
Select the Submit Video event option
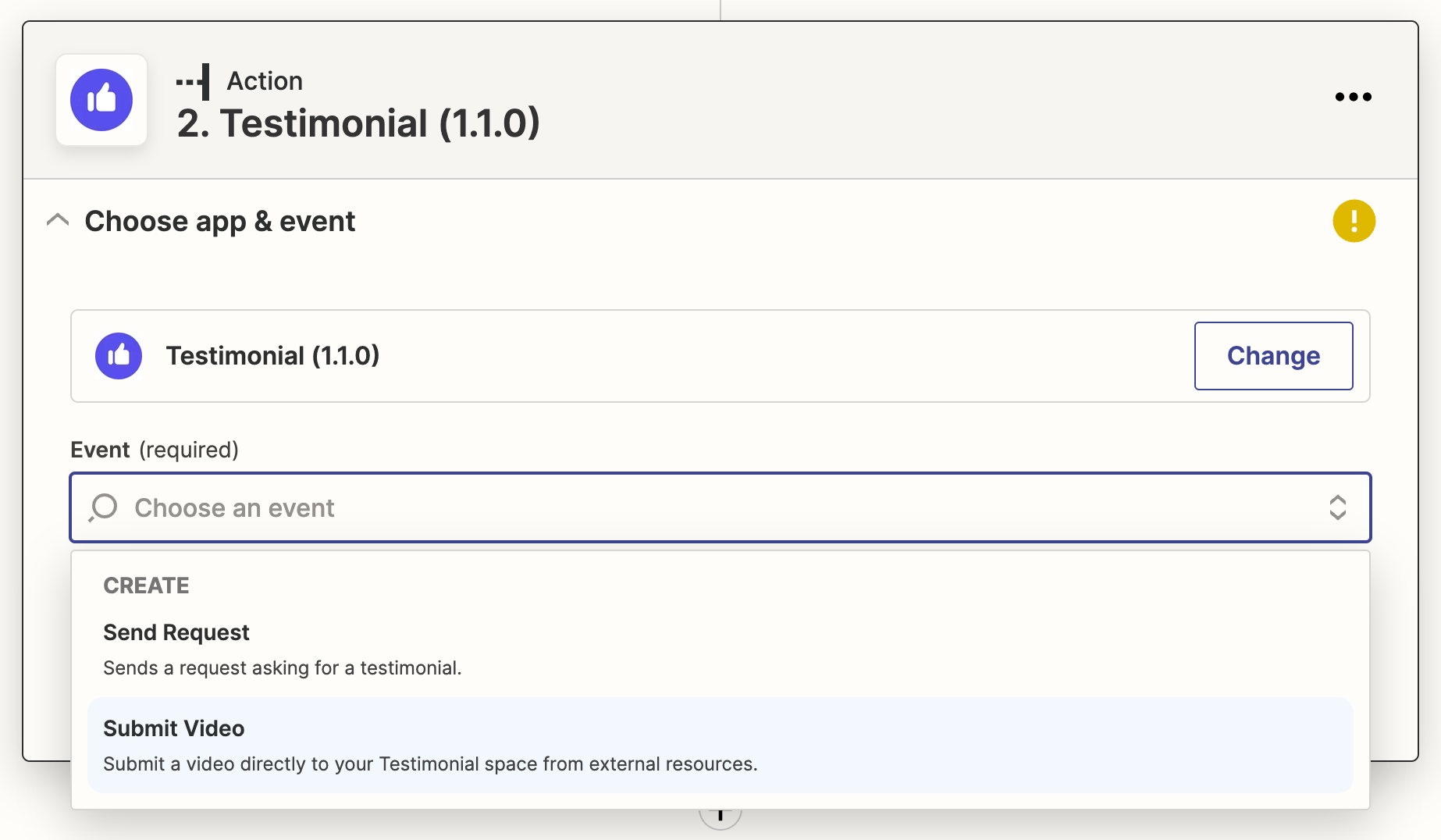pos(173,728)
